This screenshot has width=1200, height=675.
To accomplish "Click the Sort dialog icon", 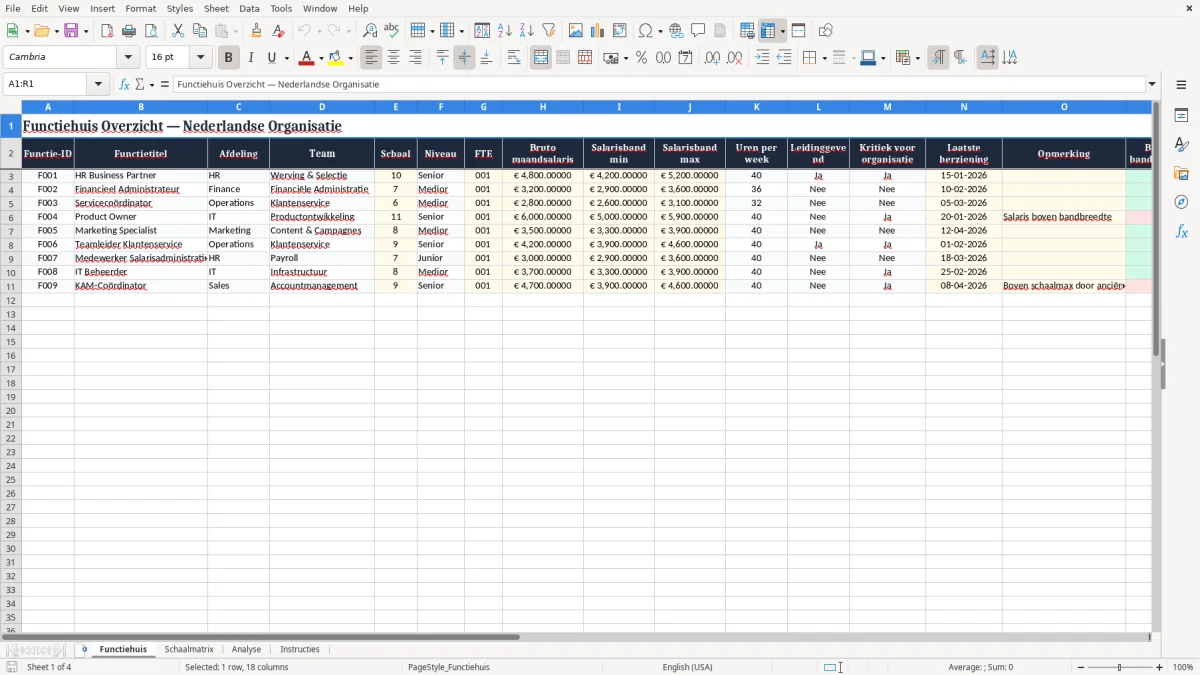I will [x=482, y=30].
